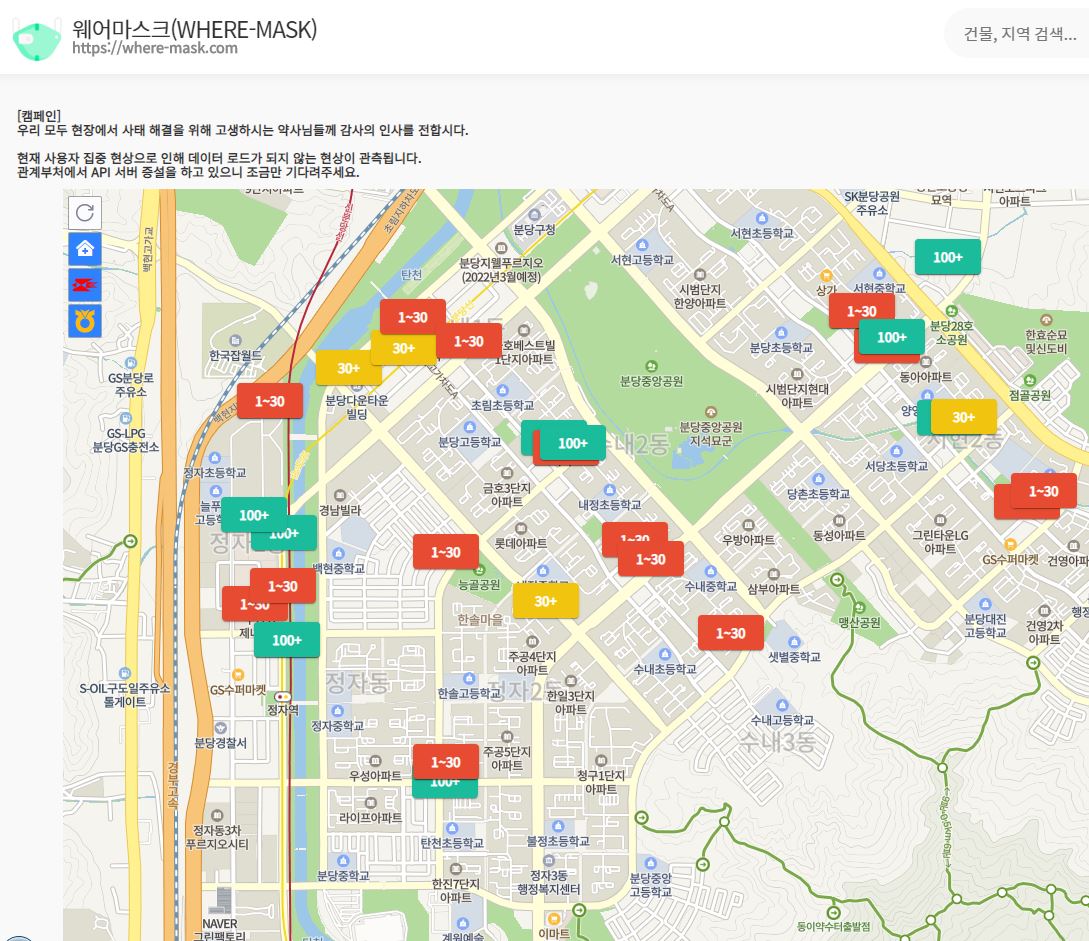1089x941 pixels.
Task: Select the 1~30 marker left of 주공5단지아파트
Action: coord(446,762)
